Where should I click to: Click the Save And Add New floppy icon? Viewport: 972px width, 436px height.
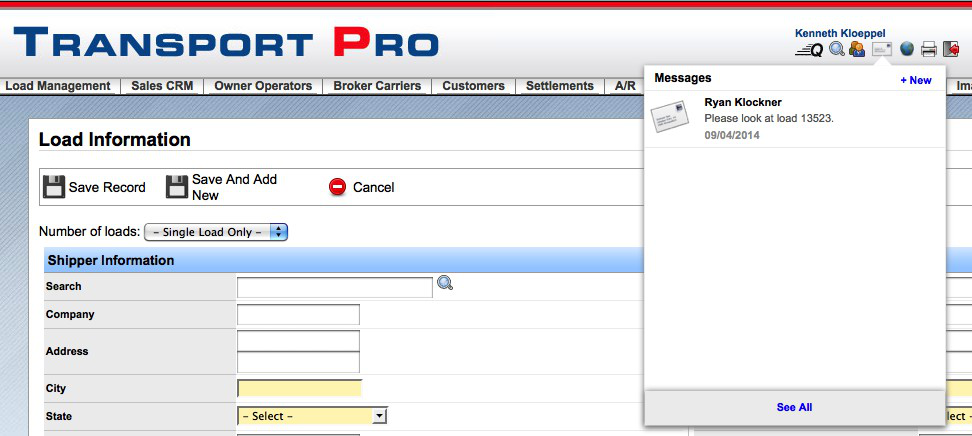tap(177, 187)
